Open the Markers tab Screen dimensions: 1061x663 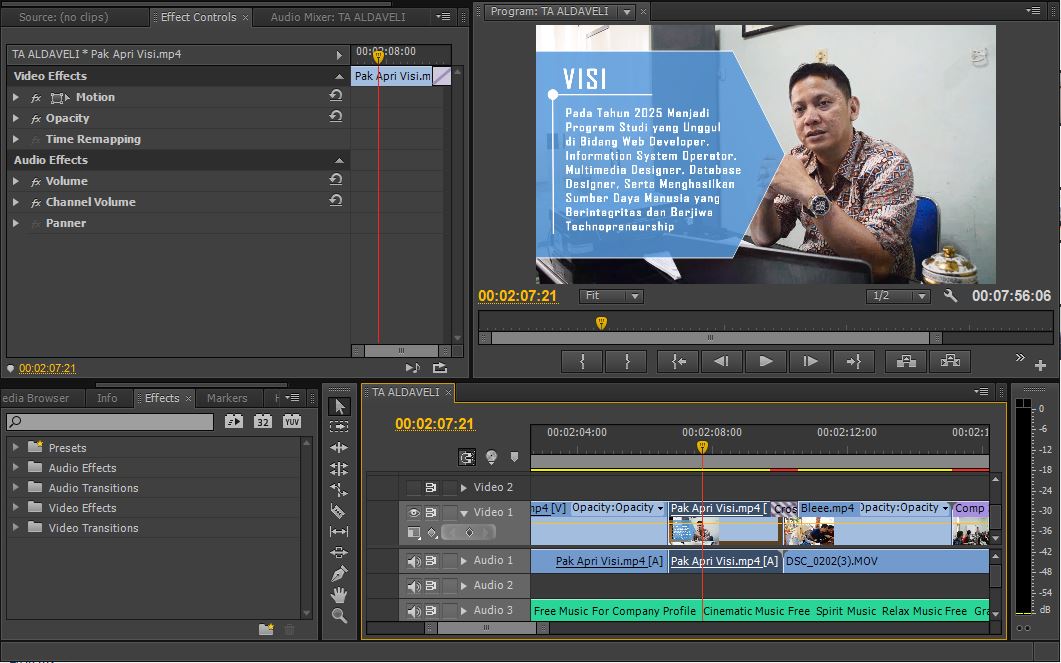click(x=227, y=398)
